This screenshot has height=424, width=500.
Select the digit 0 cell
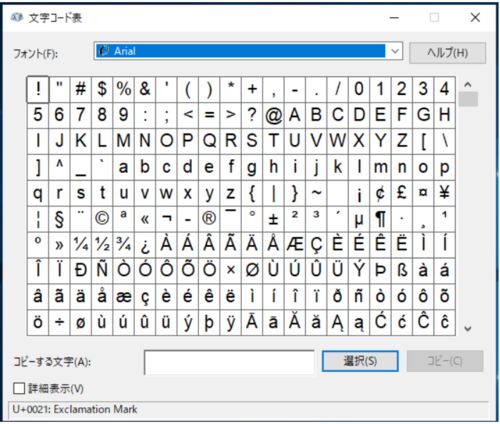coord(359,89)
